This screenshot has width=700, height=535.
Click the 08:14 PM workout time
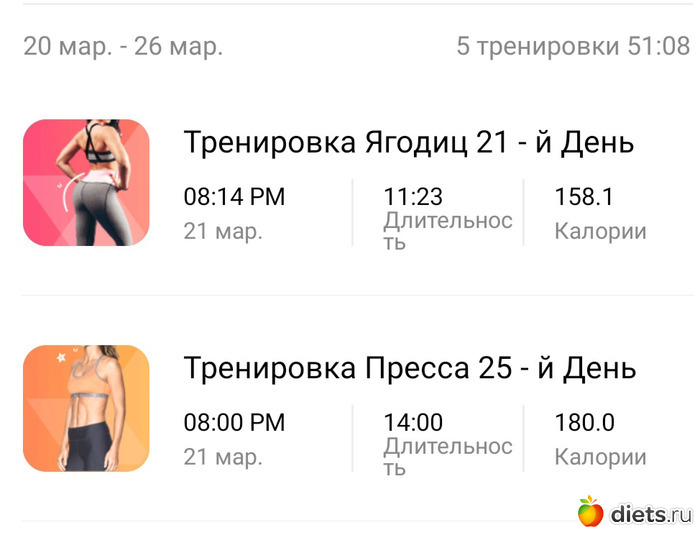234,197
